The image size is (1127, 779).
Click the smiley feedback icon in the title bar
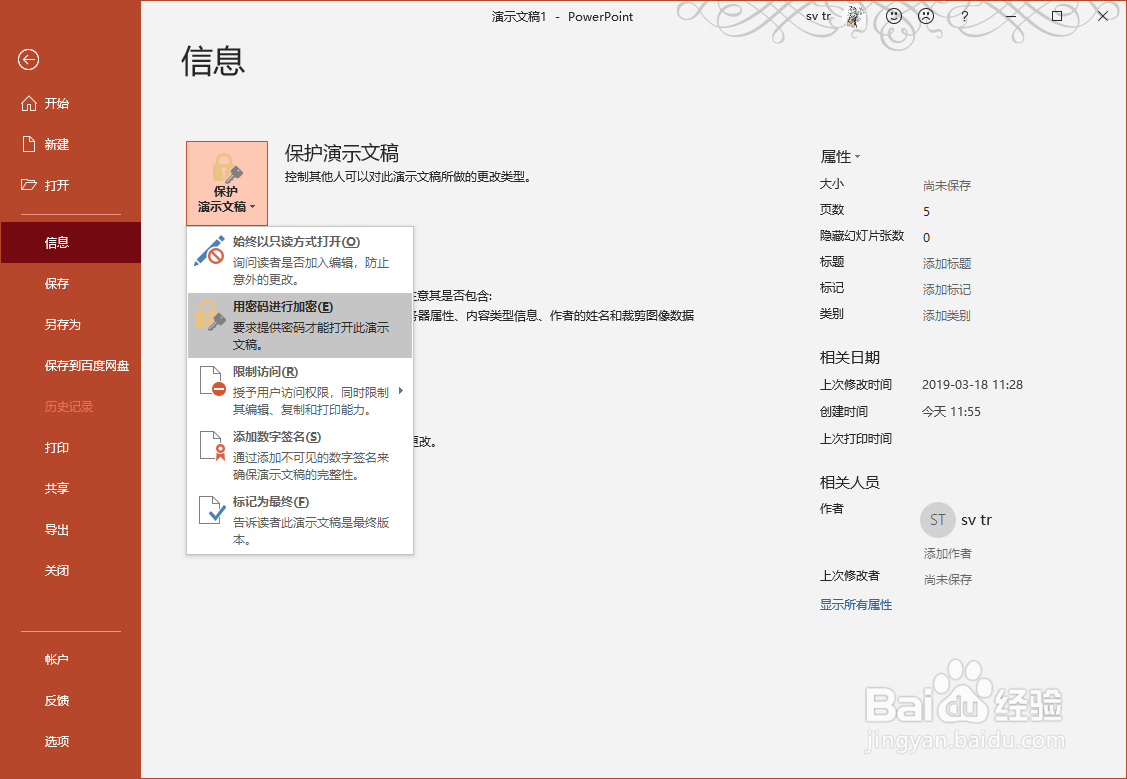(893, 16)
